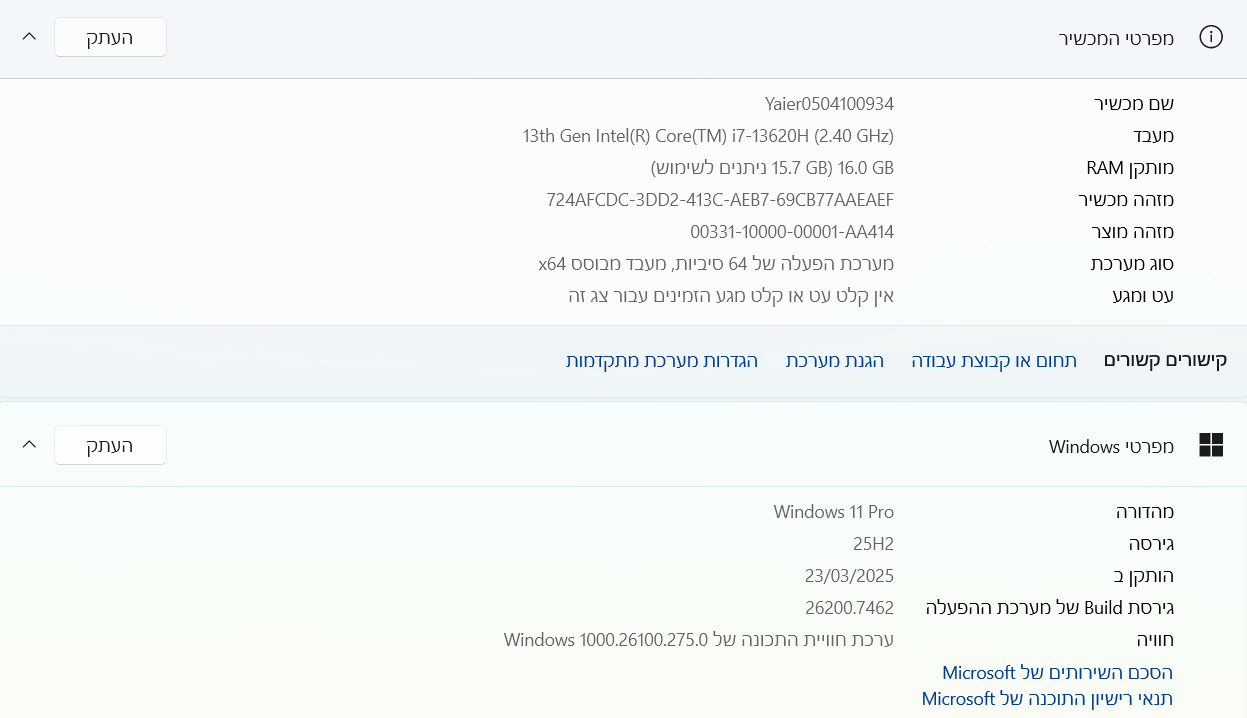Click the device ID starting 724AFCDC
The width and height of the screenshot is (1247, 718).
pos(720,200)
